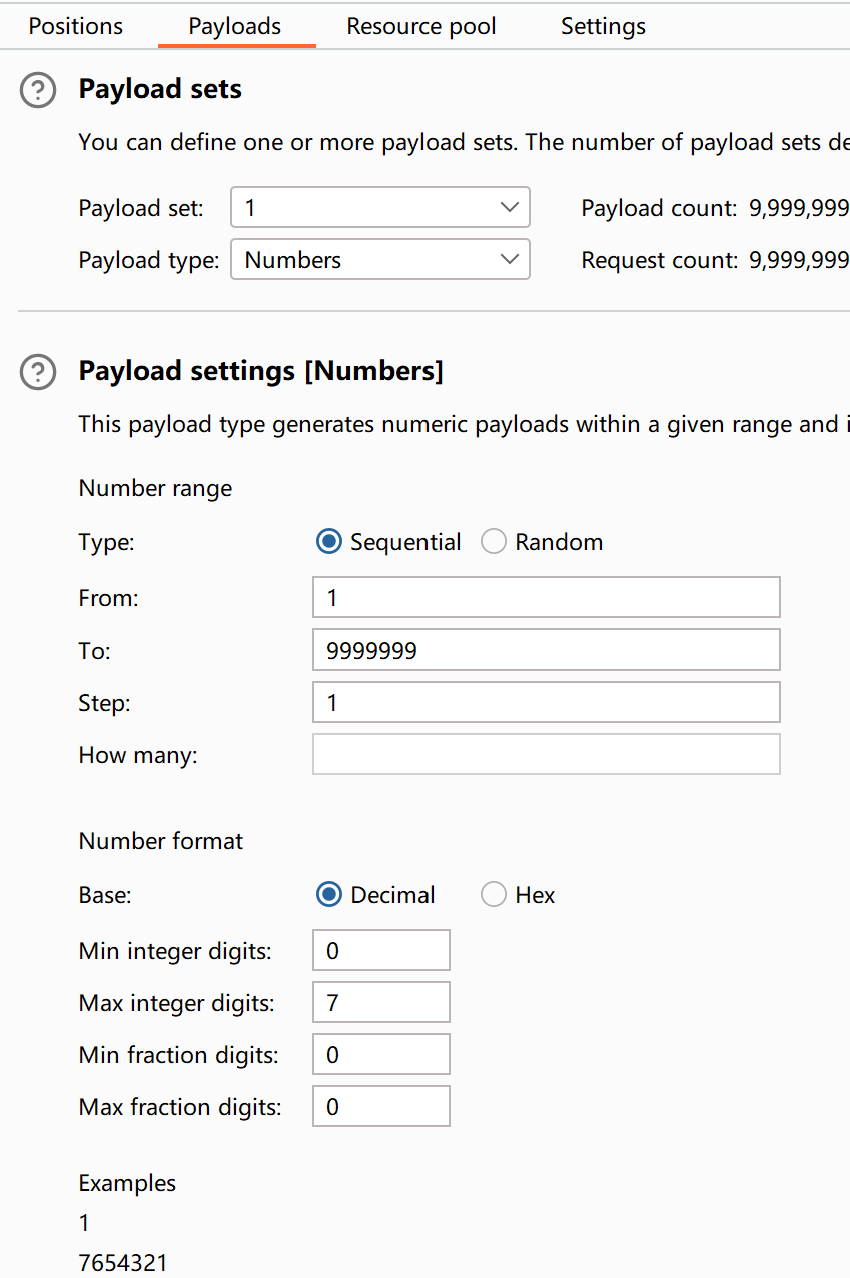Open the Payloads tab

(x=235, y=26)
